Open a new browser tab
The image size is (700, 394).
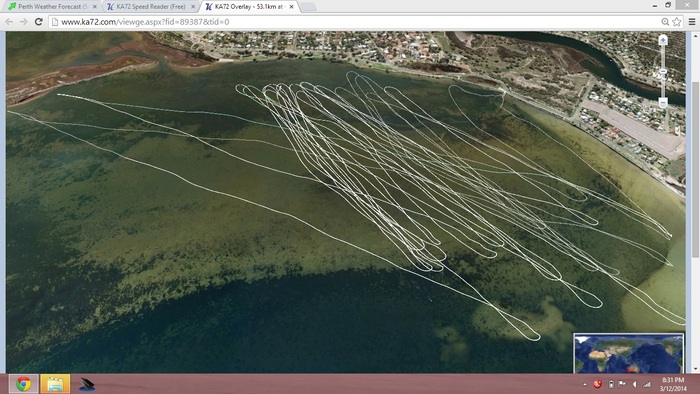tap(308, 7)
